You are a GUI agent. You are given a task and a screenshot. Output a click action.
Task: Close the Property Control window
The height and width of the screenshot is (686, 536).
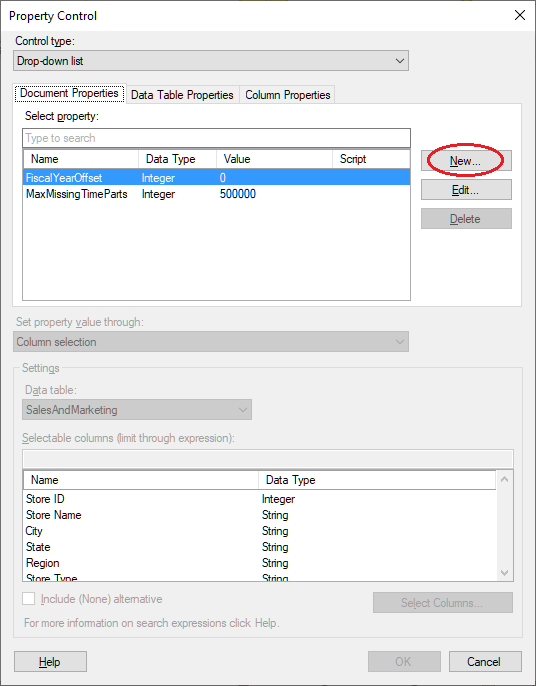click(520, 16)
